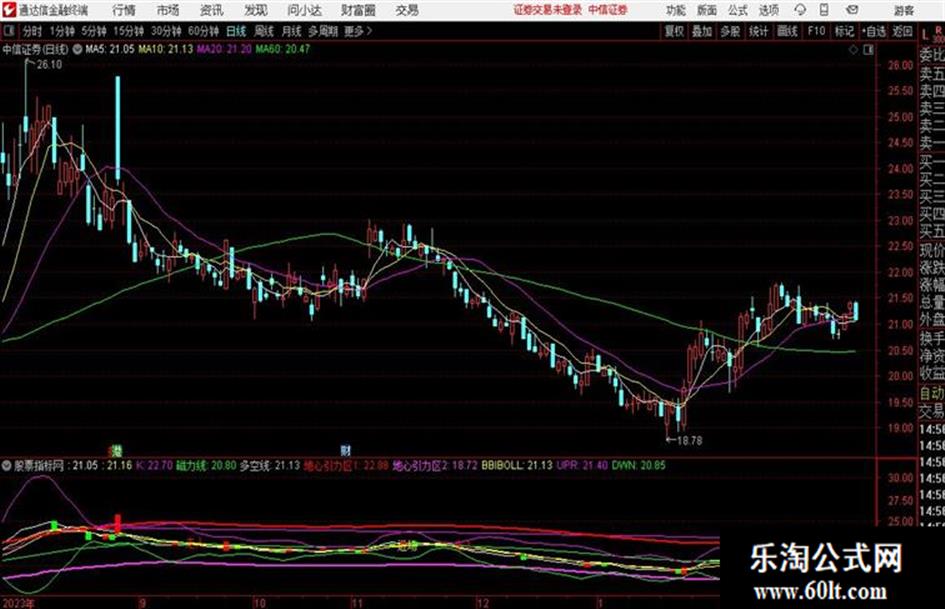This screenshot has width=945, height=609.
Task: Open the 股票指标网 indicator dropdown icon
Action: [7, 465]
